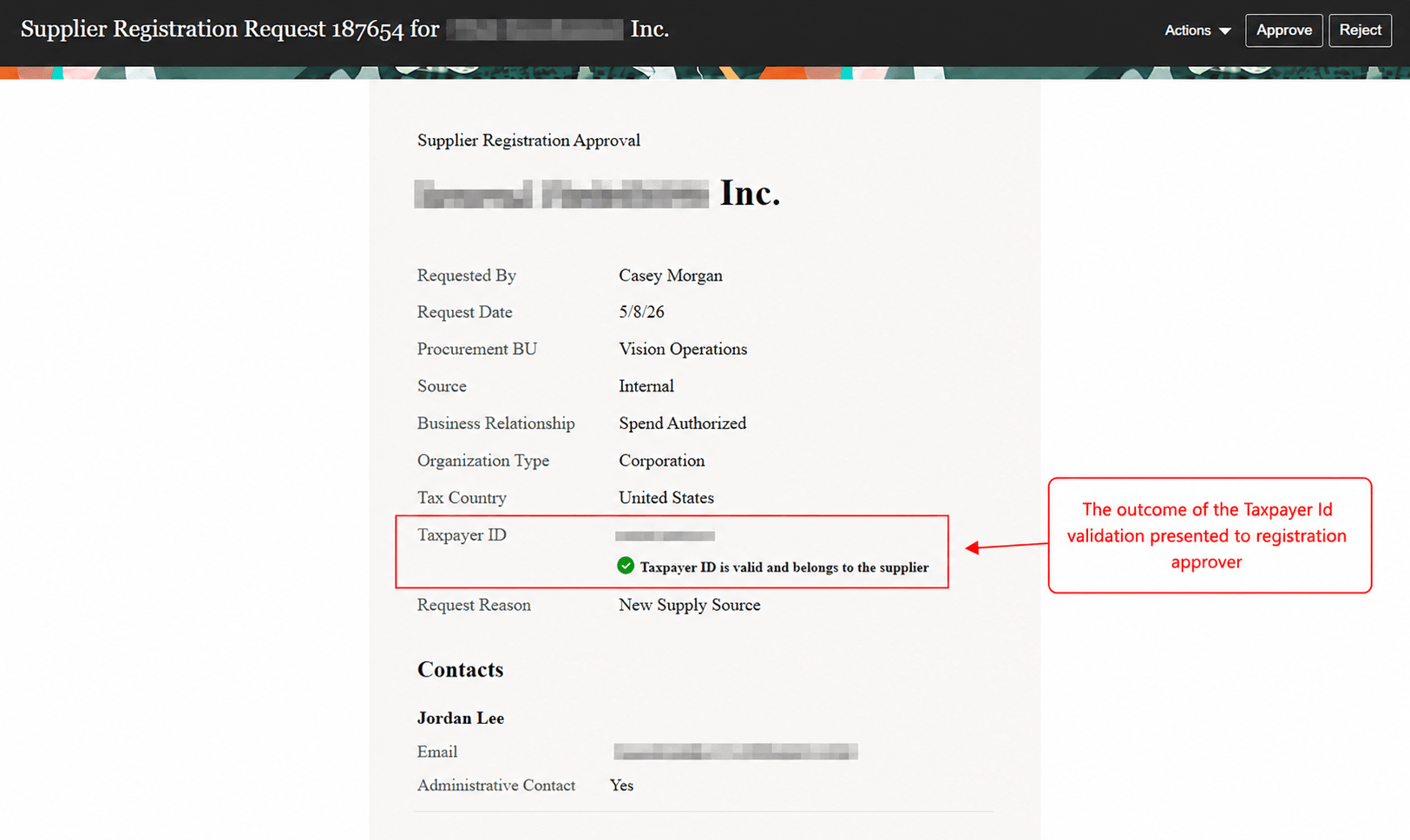The width and height of the screenshot is (1410, 840).
Task: Select the 'Vision Operations' procurement BU value
Action: [683, 349]
